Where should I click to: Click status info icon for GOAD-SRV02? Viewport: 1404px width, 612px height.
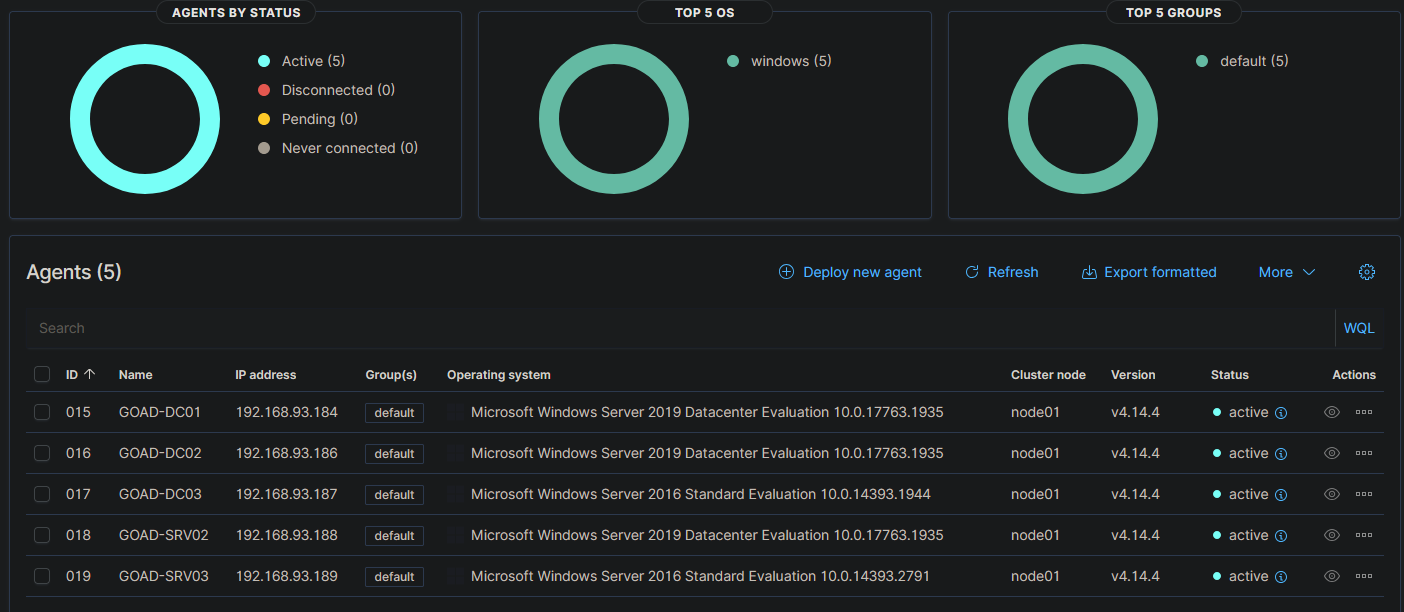(1281, 536)
